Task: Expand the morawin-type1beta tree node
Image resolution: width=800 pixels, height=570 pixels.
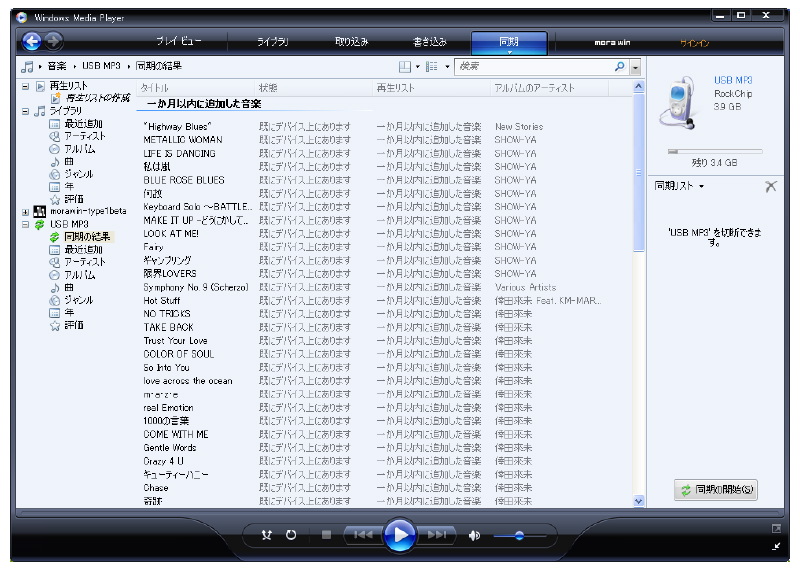Action: click(26, 212)
